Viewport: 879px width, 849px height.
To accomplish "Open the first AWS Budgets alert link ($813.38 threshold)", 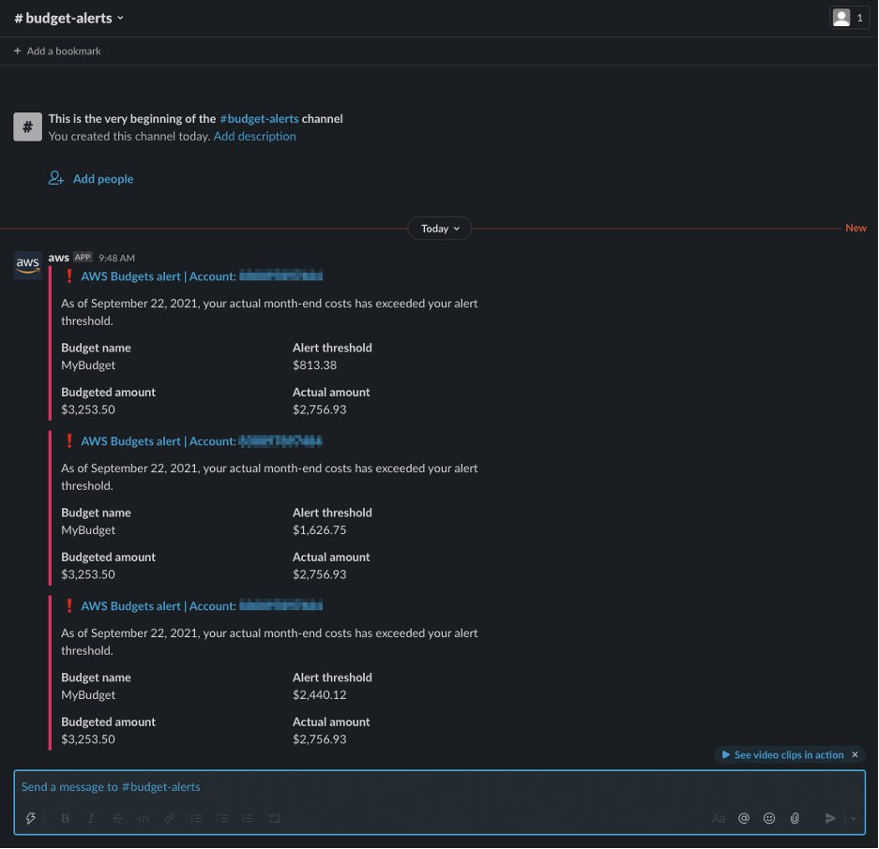I will pyautogui.click(x=201, y=276).
